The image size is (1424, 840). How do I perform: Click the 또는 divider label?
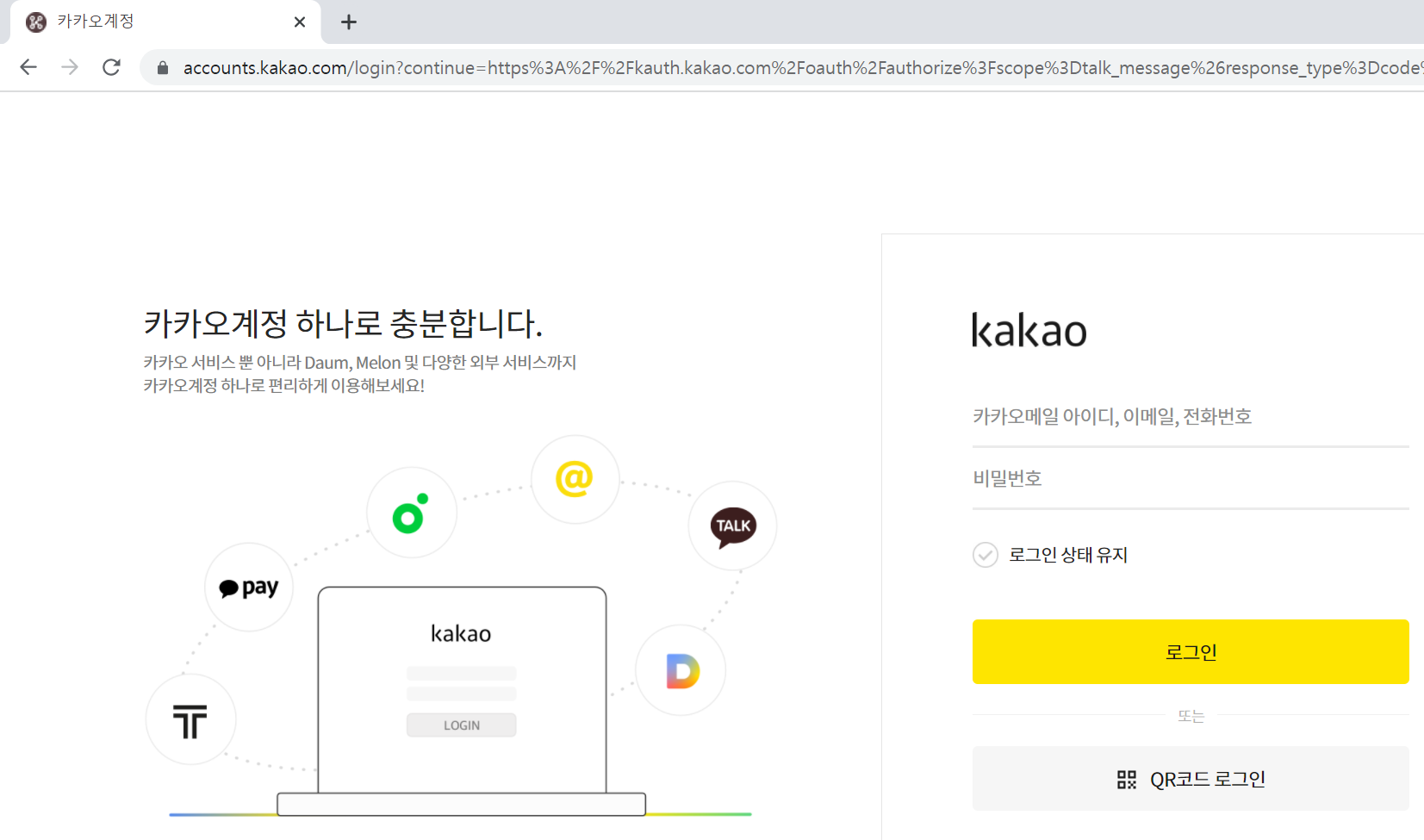point(1191,716)
